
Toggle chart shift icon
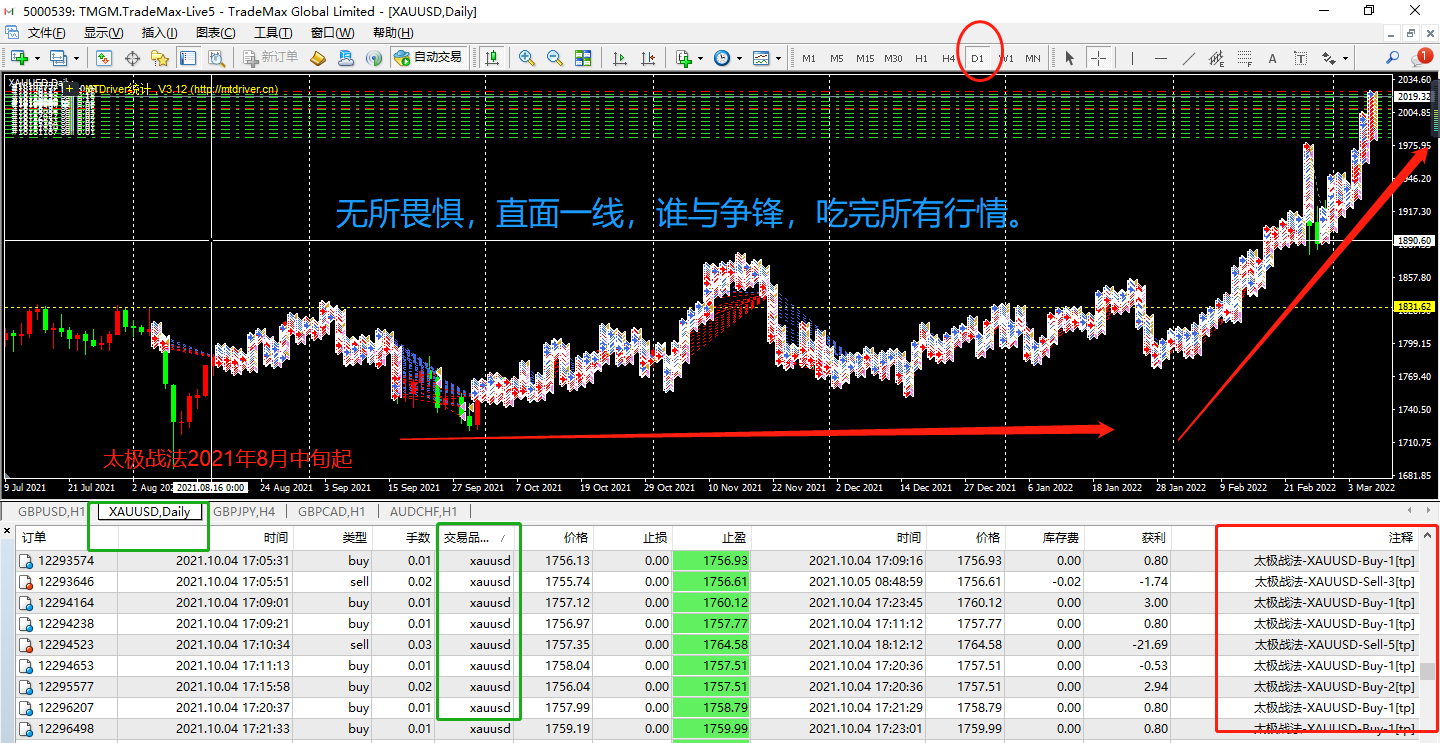[x=648, y=58]
